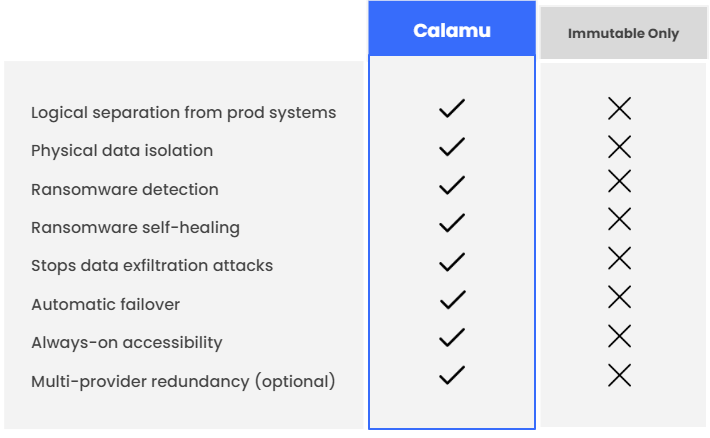The width and height of the screenshot is (710, 438).
Task: Select the Immutable Only column header
Action: coord(623,33)
